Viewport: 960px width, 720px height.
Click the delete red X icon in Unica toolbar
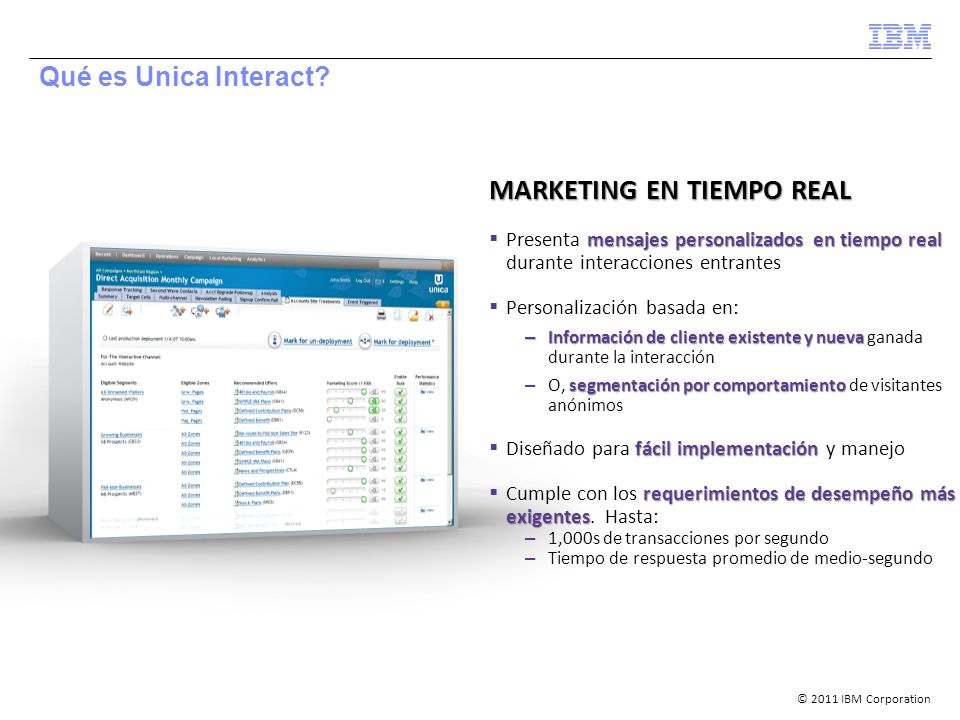tap(430, 316)
